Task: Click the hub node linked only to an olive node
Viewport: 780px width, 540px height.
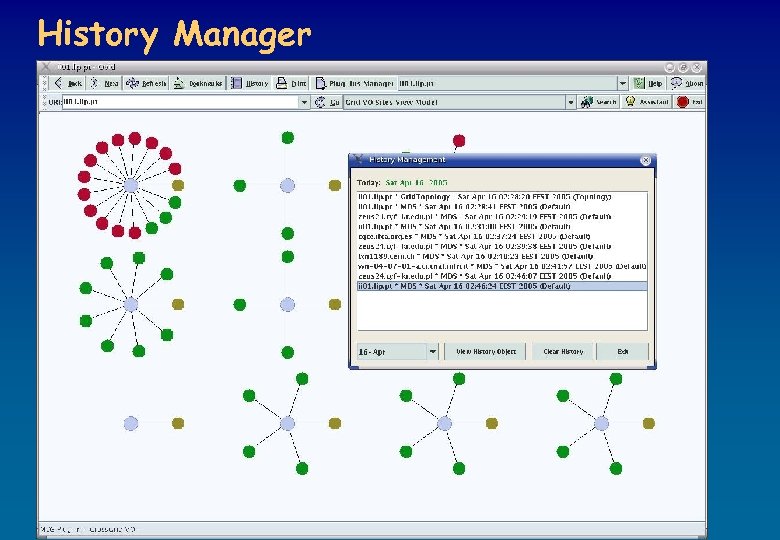Action: 131,423
